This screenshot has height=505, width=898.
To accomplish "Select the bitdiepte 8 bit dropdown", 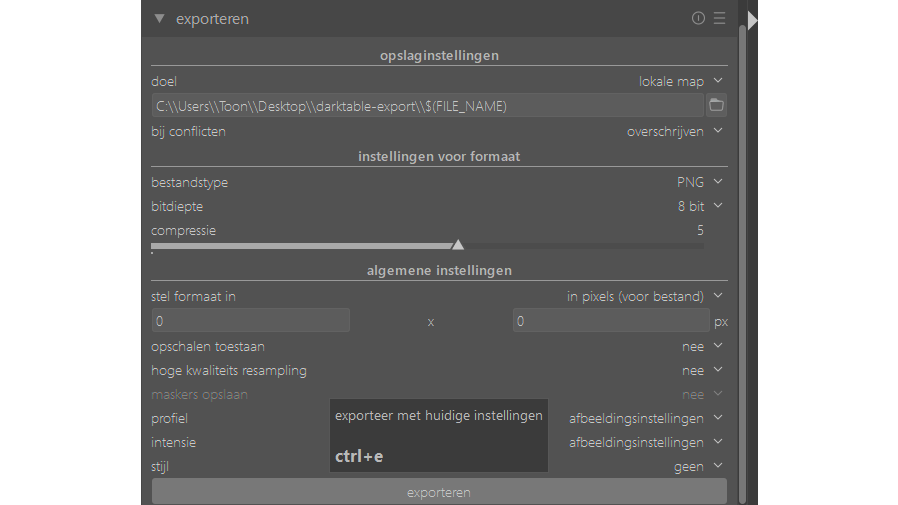I will [698, 206].
